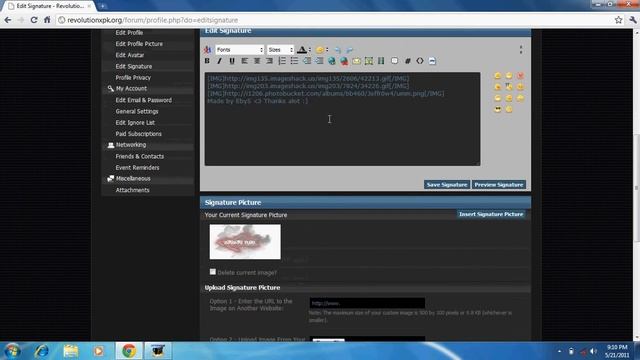
Task: Open the Sizes dropdown
Action: [280, 50]
